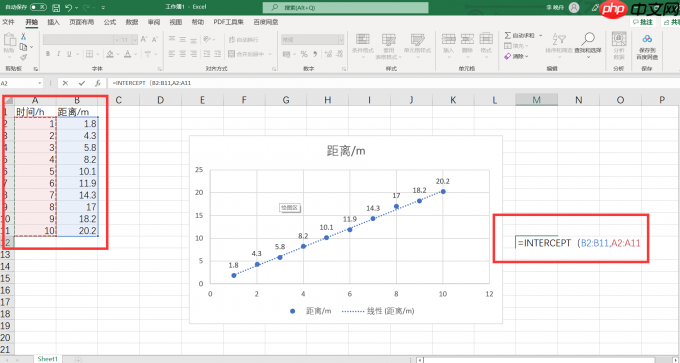Toggle Center horizontal alignment
This screenshot has width=680, height=363.
(x=183, y=54)
